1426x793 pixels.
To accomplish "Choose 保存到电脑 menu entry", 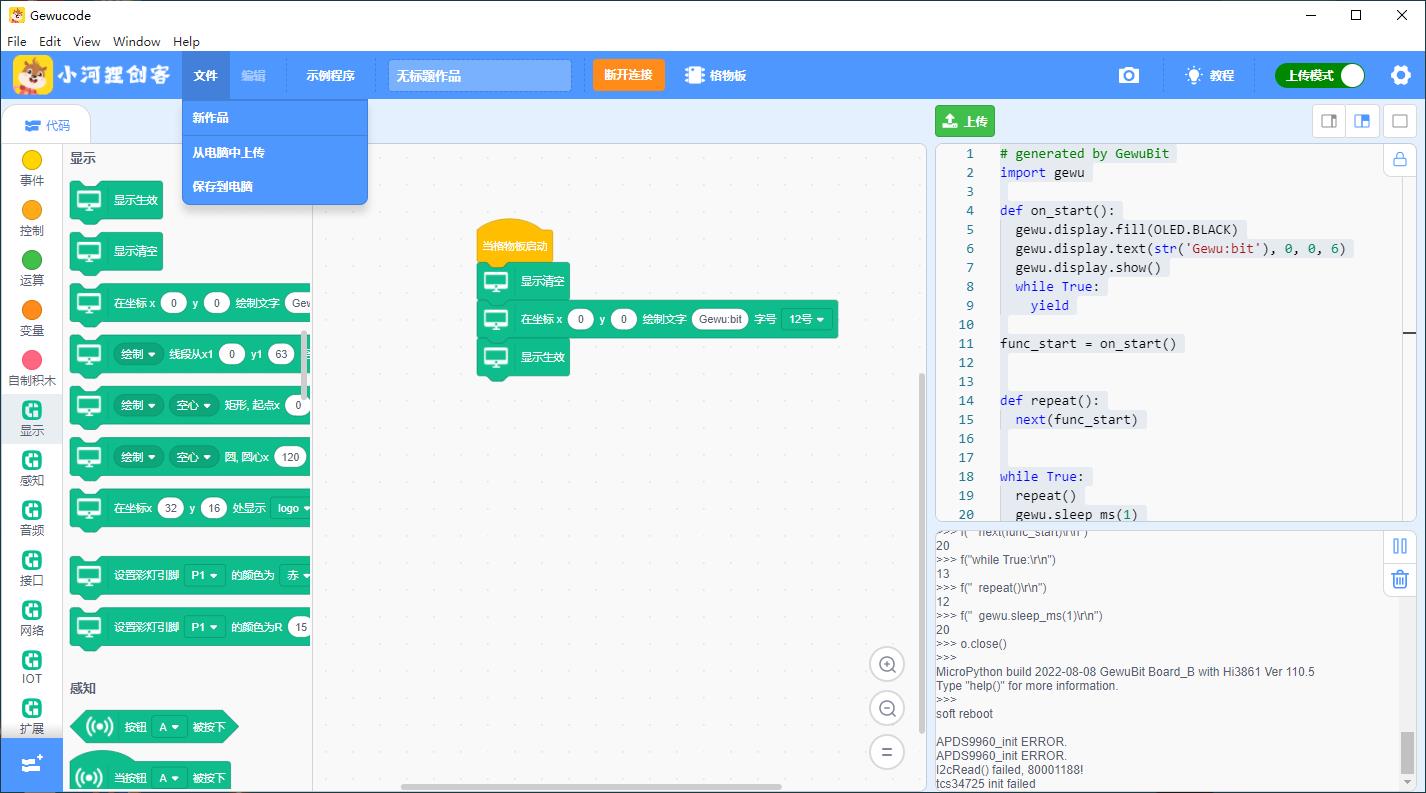I will (275, 187).
